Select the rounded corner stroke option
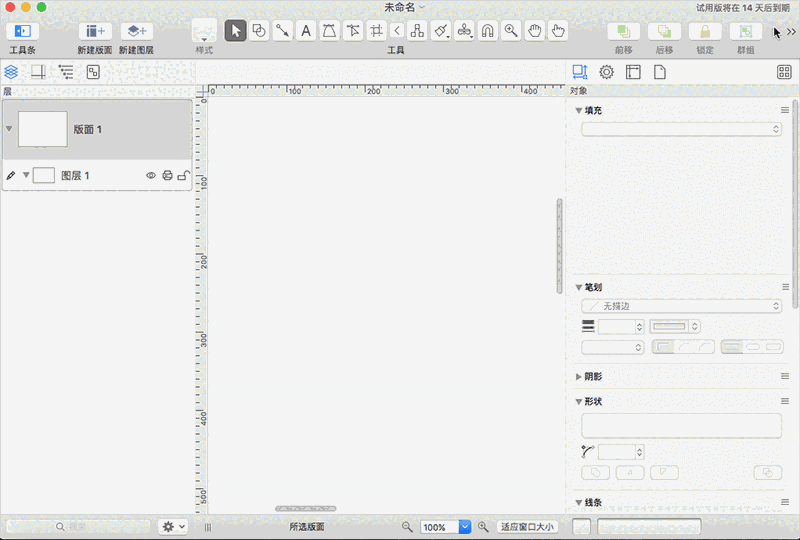This screenshot has width=800, height=540. click(x=684, y=347)
